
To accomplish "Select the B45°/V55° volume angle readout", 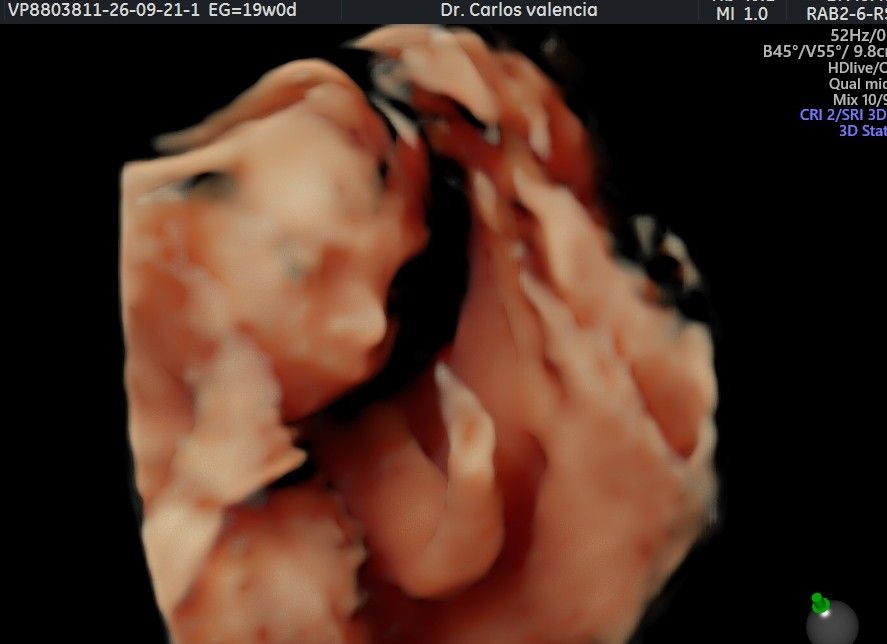I will (825, 51).
